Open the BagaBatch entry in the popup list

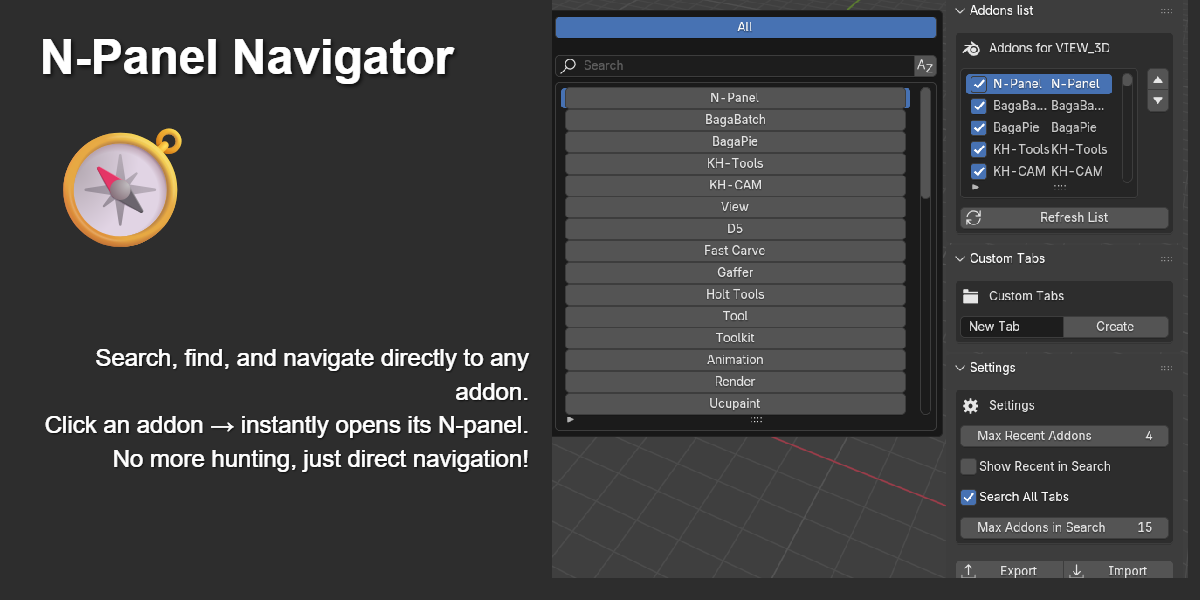(x=735, y=120)
